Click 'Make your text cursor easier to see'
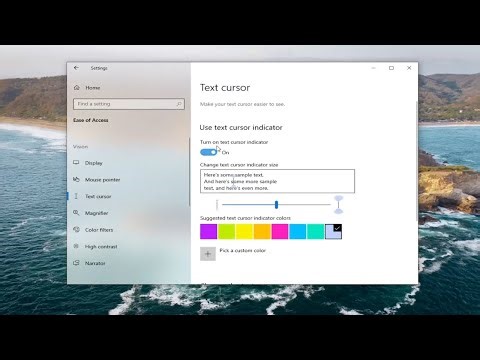The image size is (480, 360). (x=242, y=104)
